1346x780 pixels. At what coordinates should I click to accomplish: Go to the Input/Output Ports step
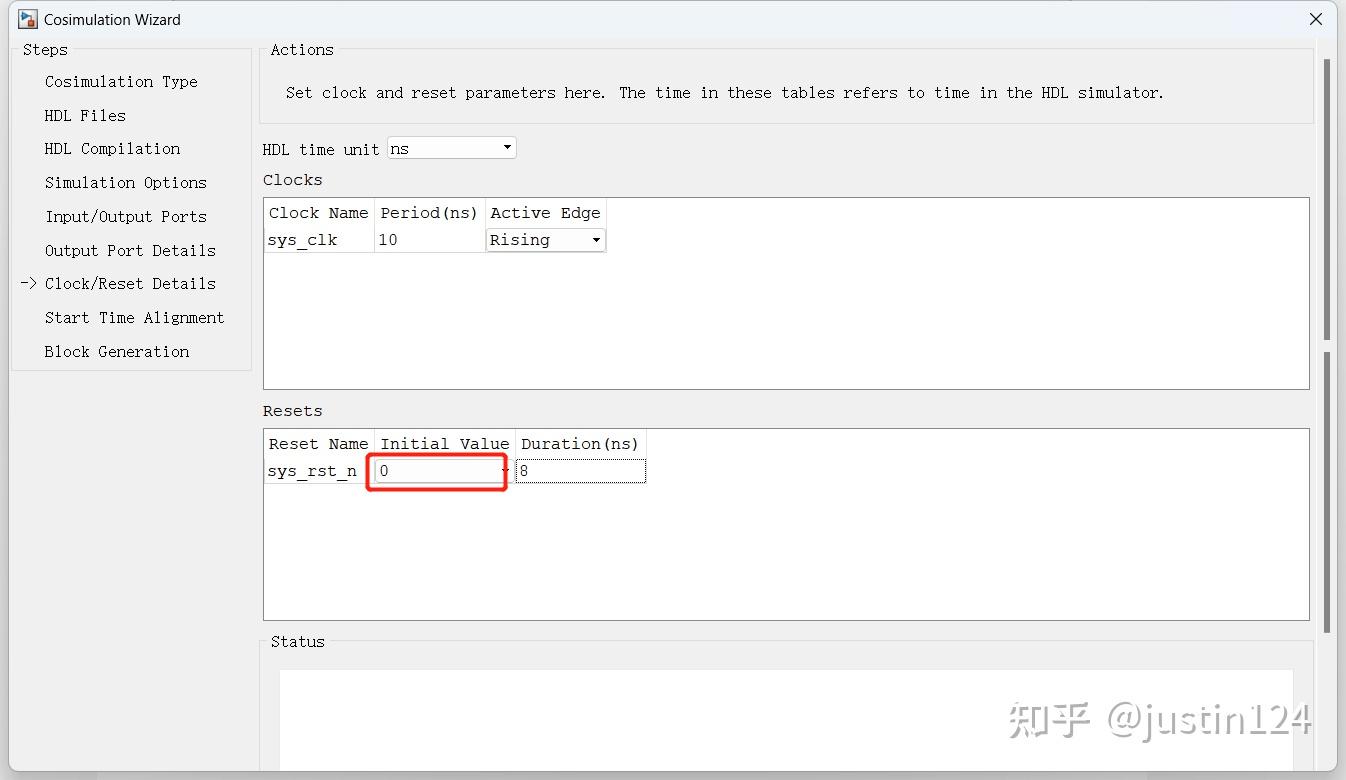click(x=125, y=217)
